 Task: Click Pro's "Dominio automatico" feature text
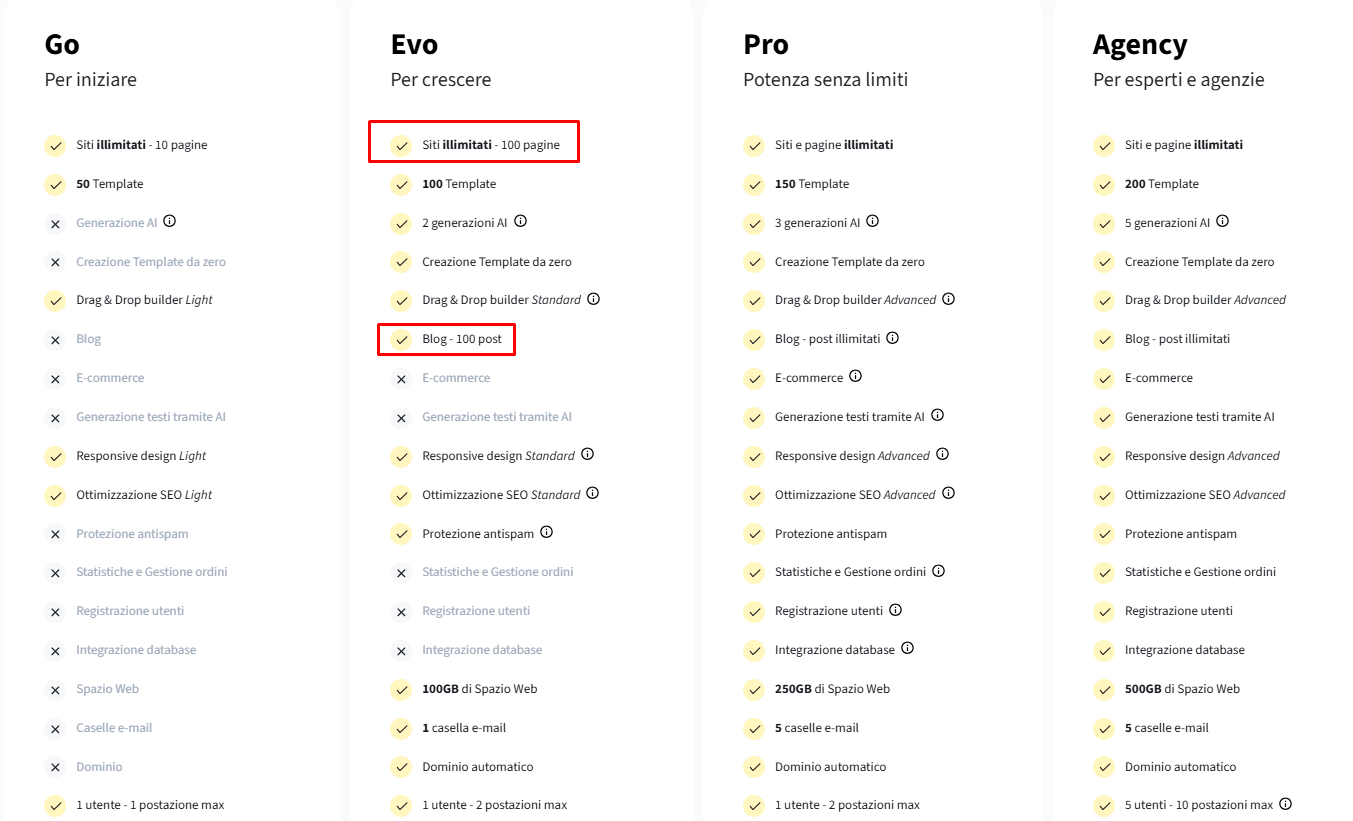(830, 767)
